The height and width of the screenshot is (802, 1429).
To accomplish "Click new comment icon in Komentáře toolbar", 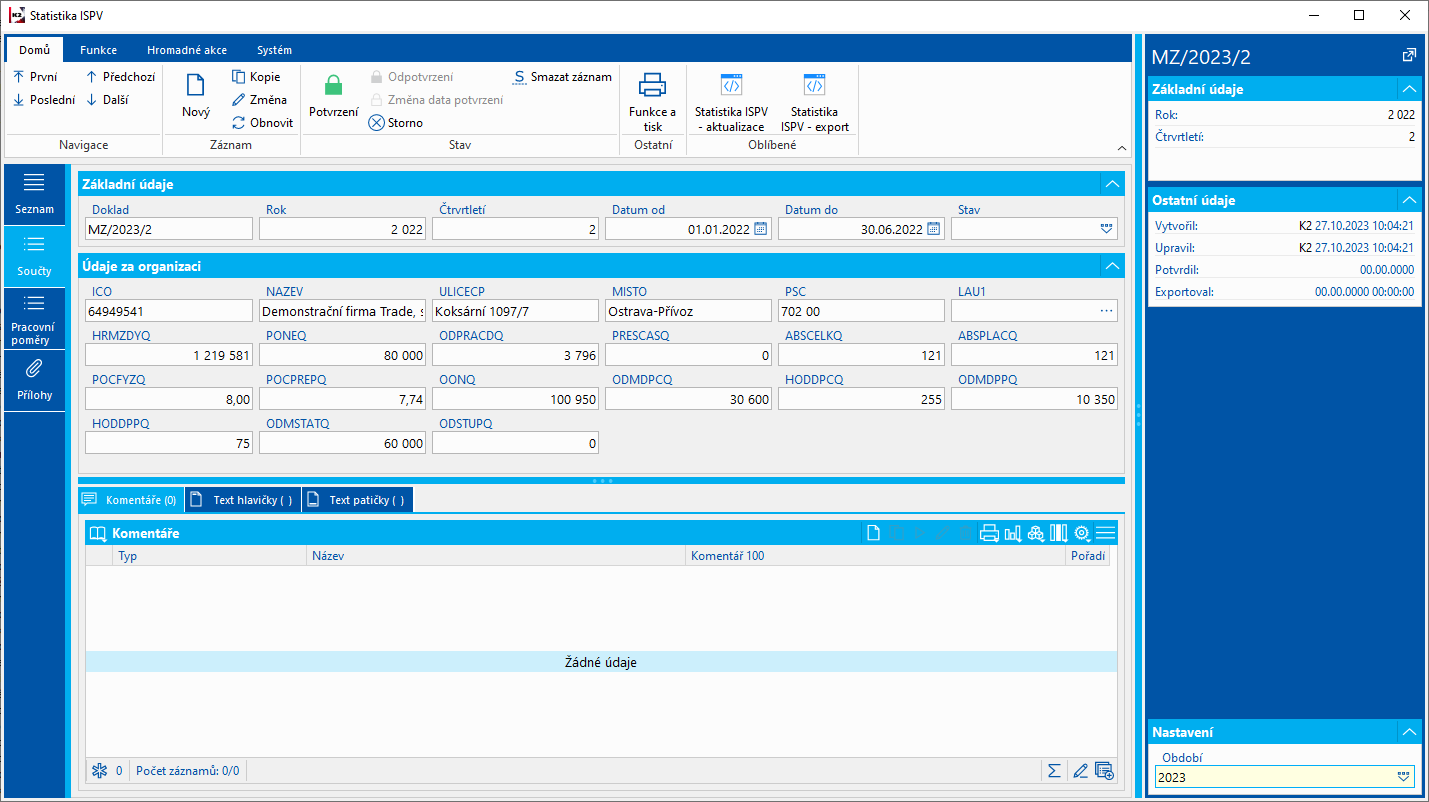I will coord(873,533).
